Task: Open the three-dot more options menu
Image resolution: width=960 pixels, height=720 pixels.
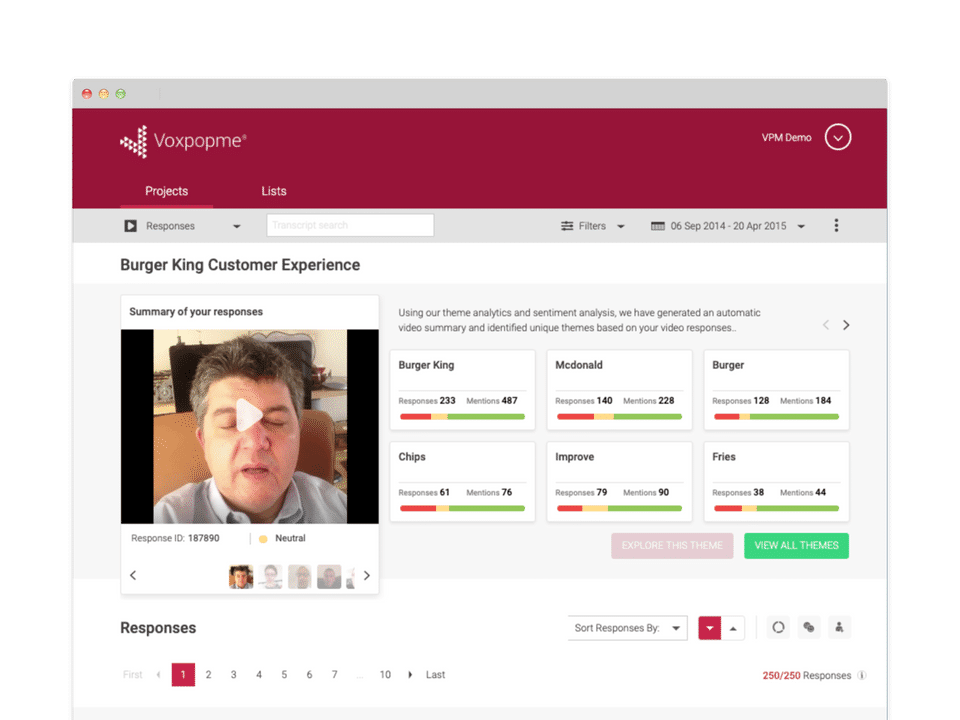Action: pos(836,225)
